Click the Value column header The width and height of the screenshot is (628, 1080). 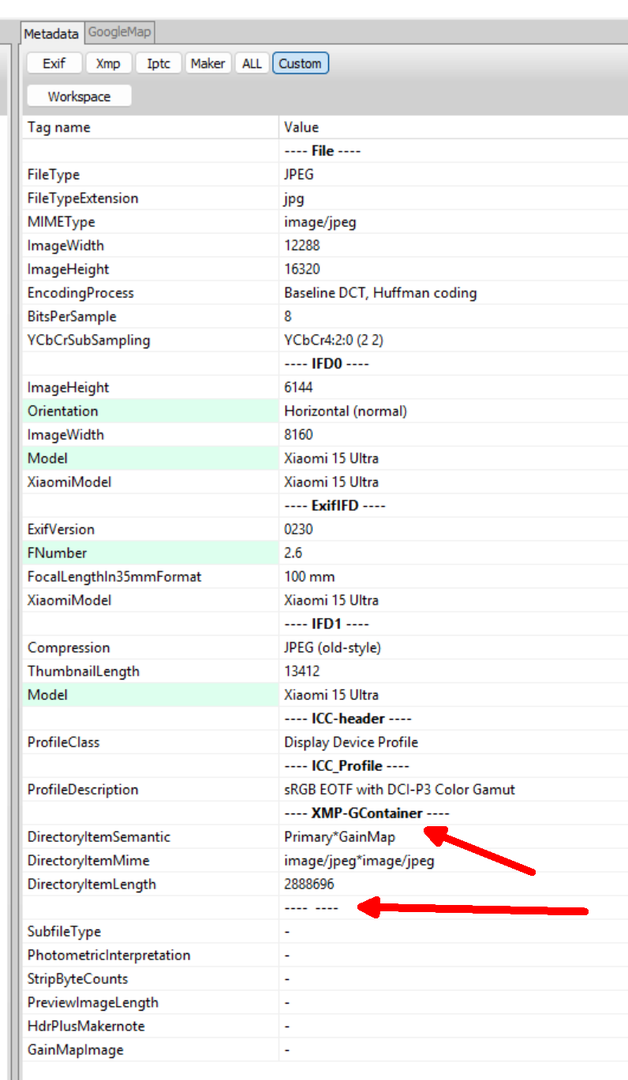[450, 127]
